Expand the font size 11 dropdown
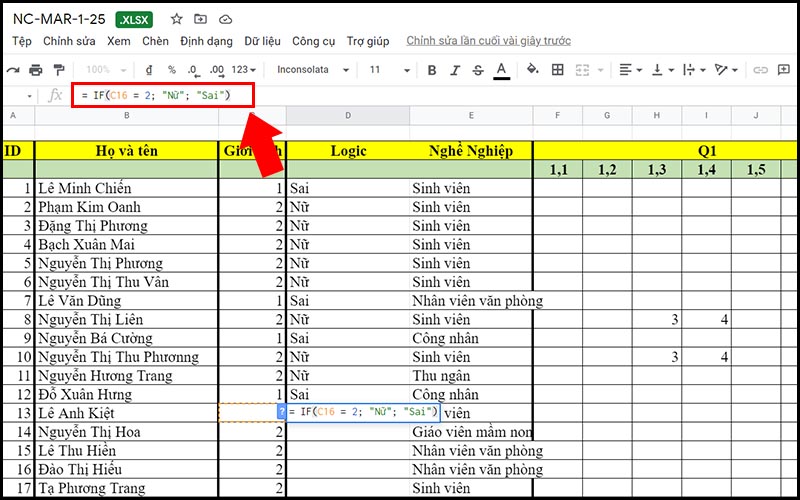800x500 pixels. [x=388, y=70]
